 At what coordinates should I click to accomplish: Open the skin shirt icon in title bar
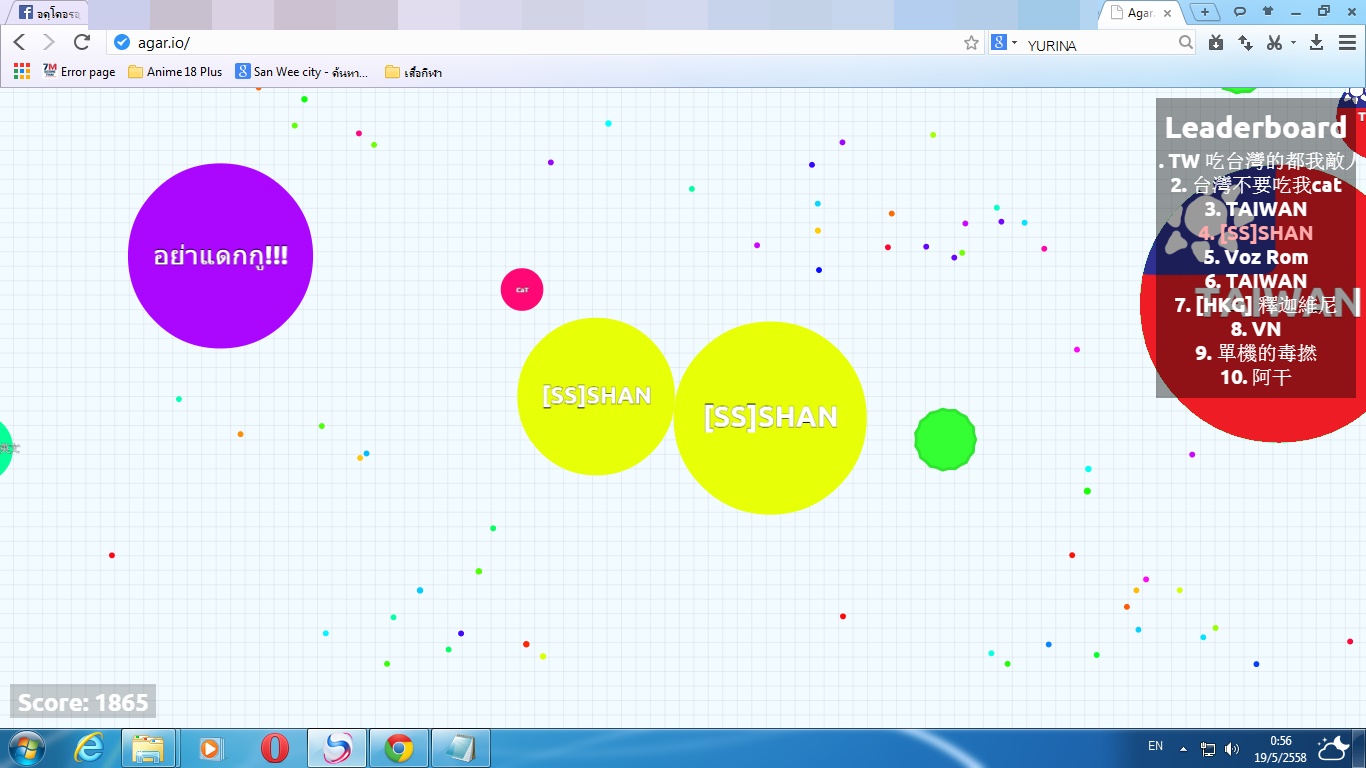(x=1268, y=12)
